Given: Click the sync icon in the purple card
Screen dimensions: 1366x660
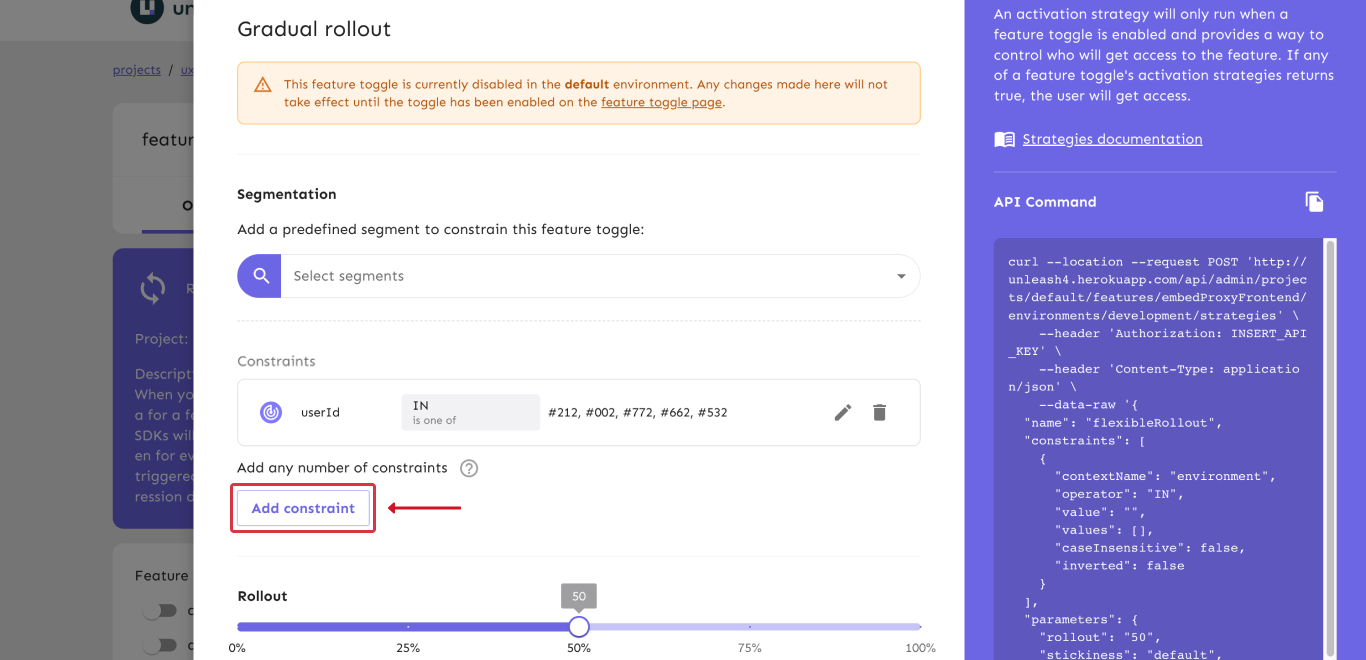Looking at the screenshot, I should pos(153,289).
